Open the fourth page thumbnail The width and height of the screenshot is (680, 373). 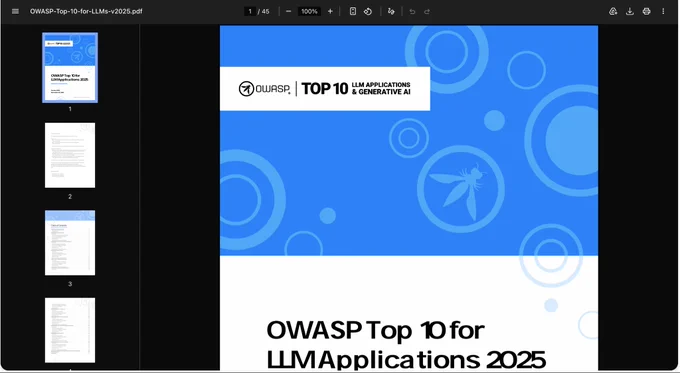tap(70, 330)
